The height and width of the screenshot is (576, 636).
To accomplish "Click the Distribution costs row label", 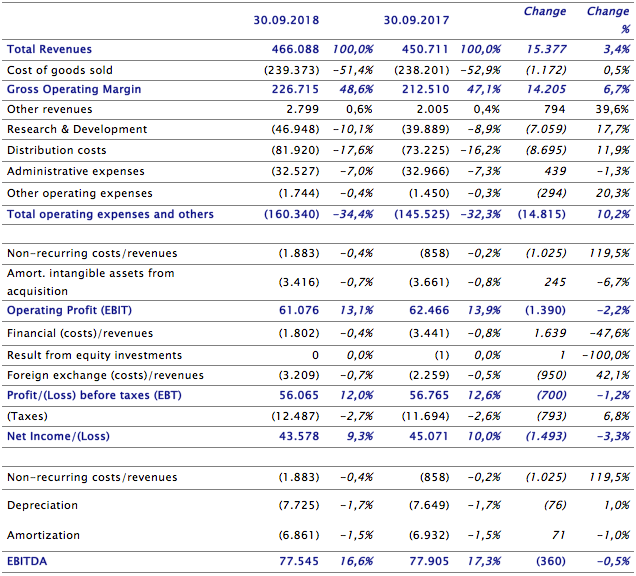I will [x=56, y=151].
